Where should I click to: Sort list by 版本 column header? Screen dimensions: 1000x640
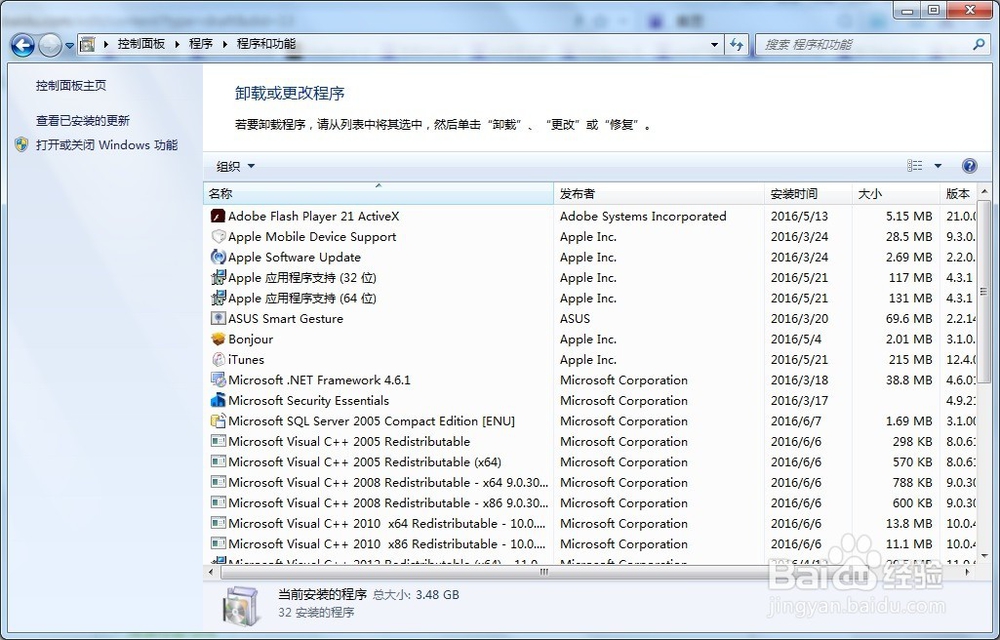[958, 193]
